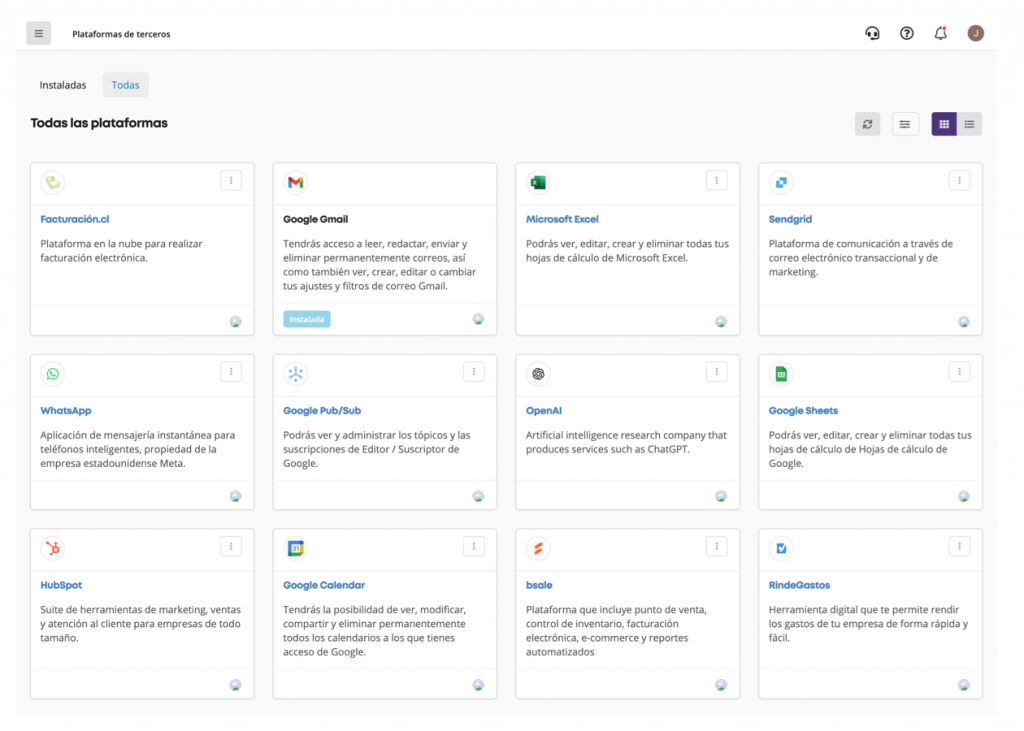Click the footer globe icon on Gmail card
This screenshot has width=1024, height=731.
[479, 319]
